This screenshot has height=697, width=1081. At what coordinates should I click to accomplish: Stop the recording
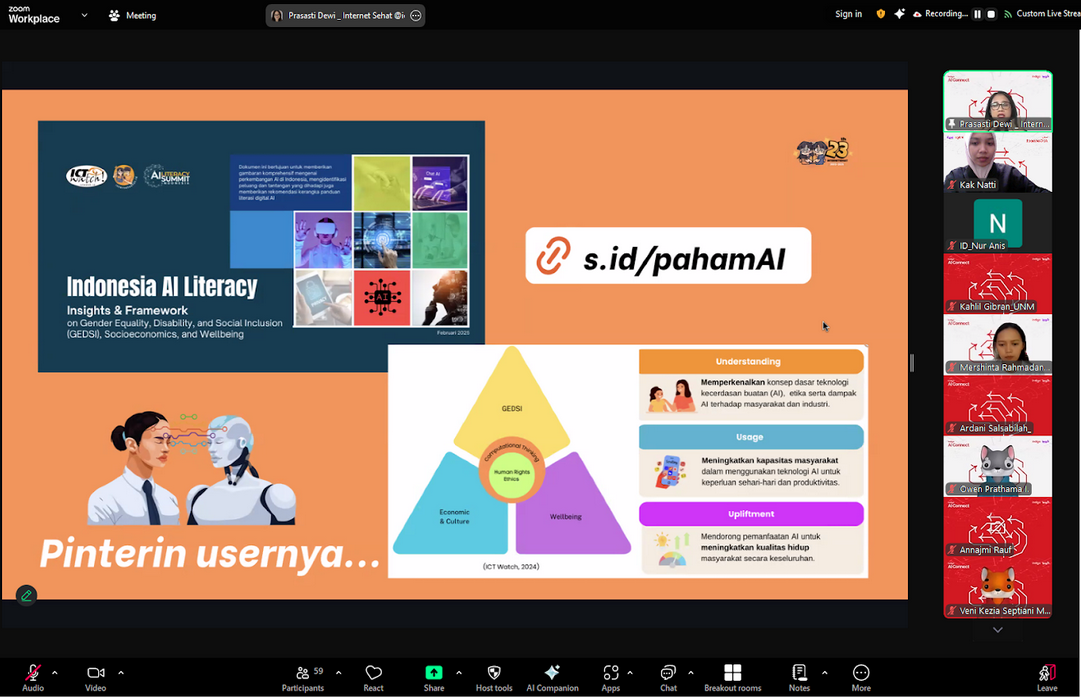[991, 14]
